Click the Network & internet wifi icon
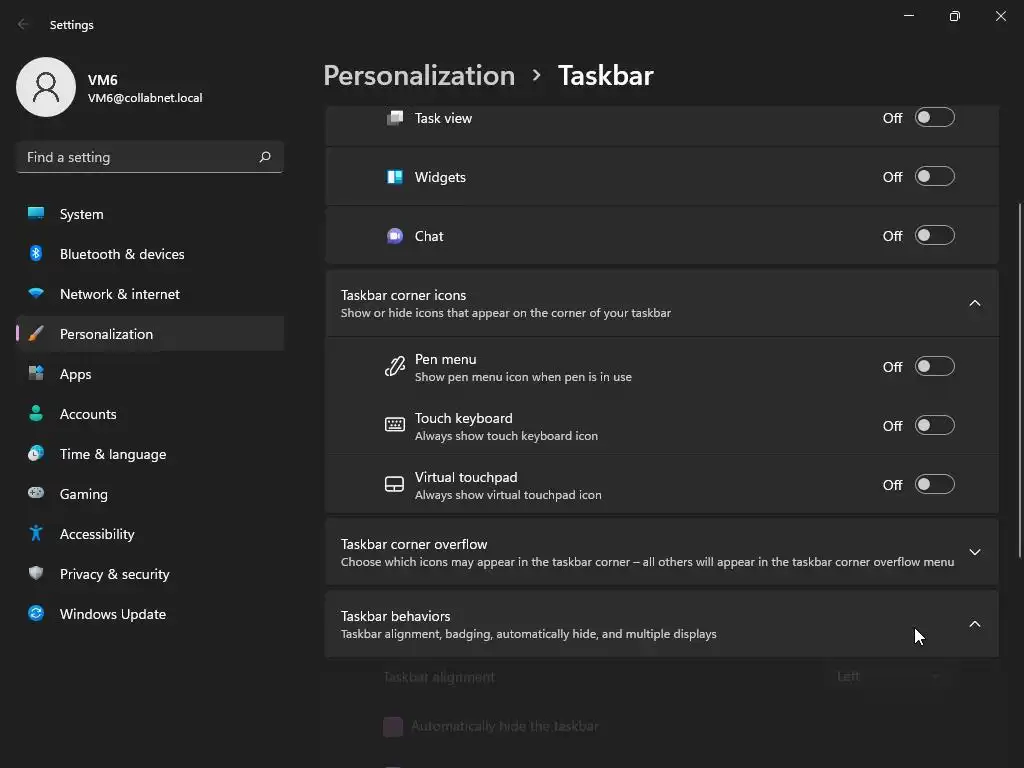Screen dimensions: 1024x768 click(x=36, y=294)
